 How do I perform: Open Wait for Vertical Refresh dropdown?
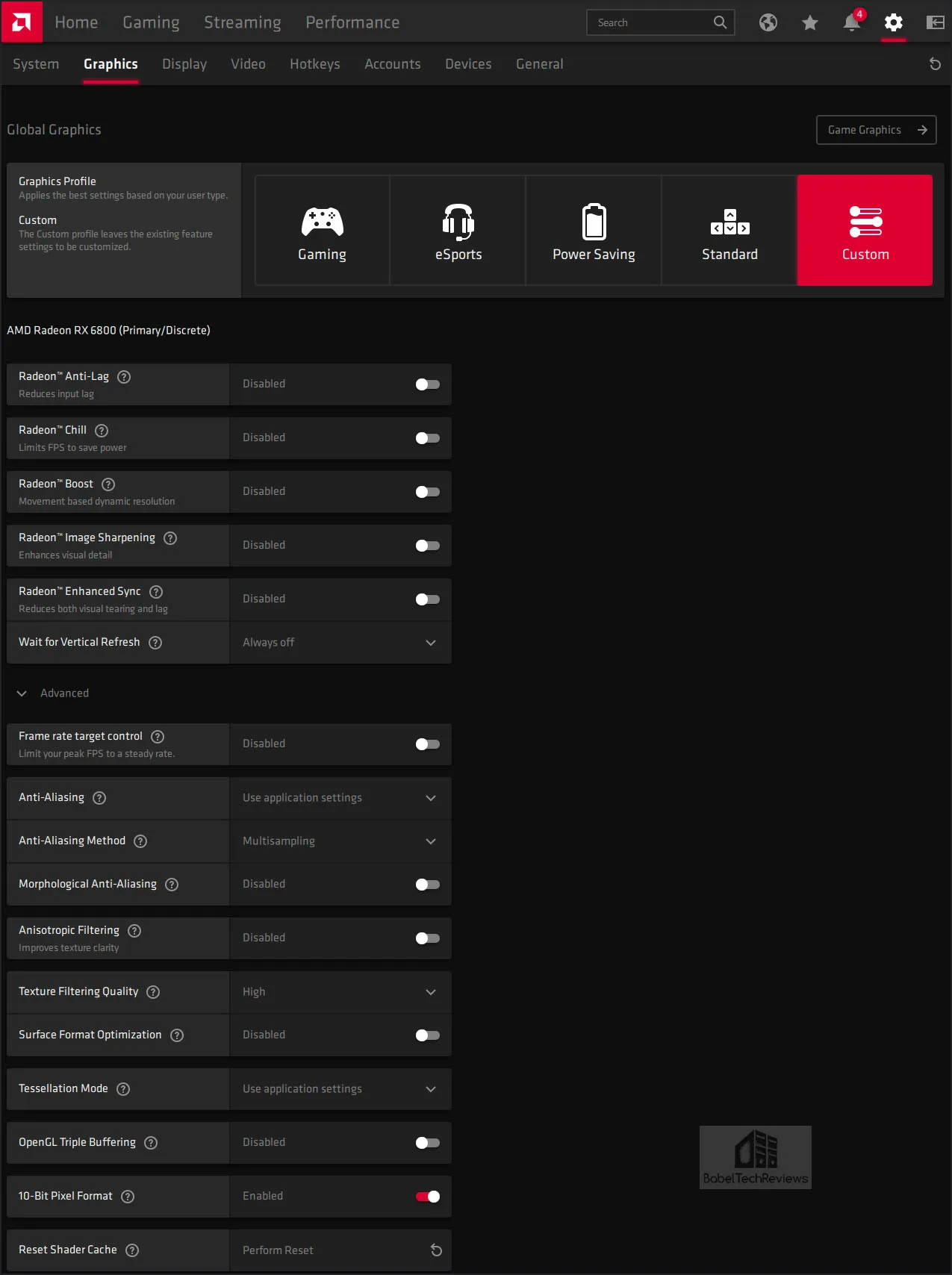click(x=340, y=643)
